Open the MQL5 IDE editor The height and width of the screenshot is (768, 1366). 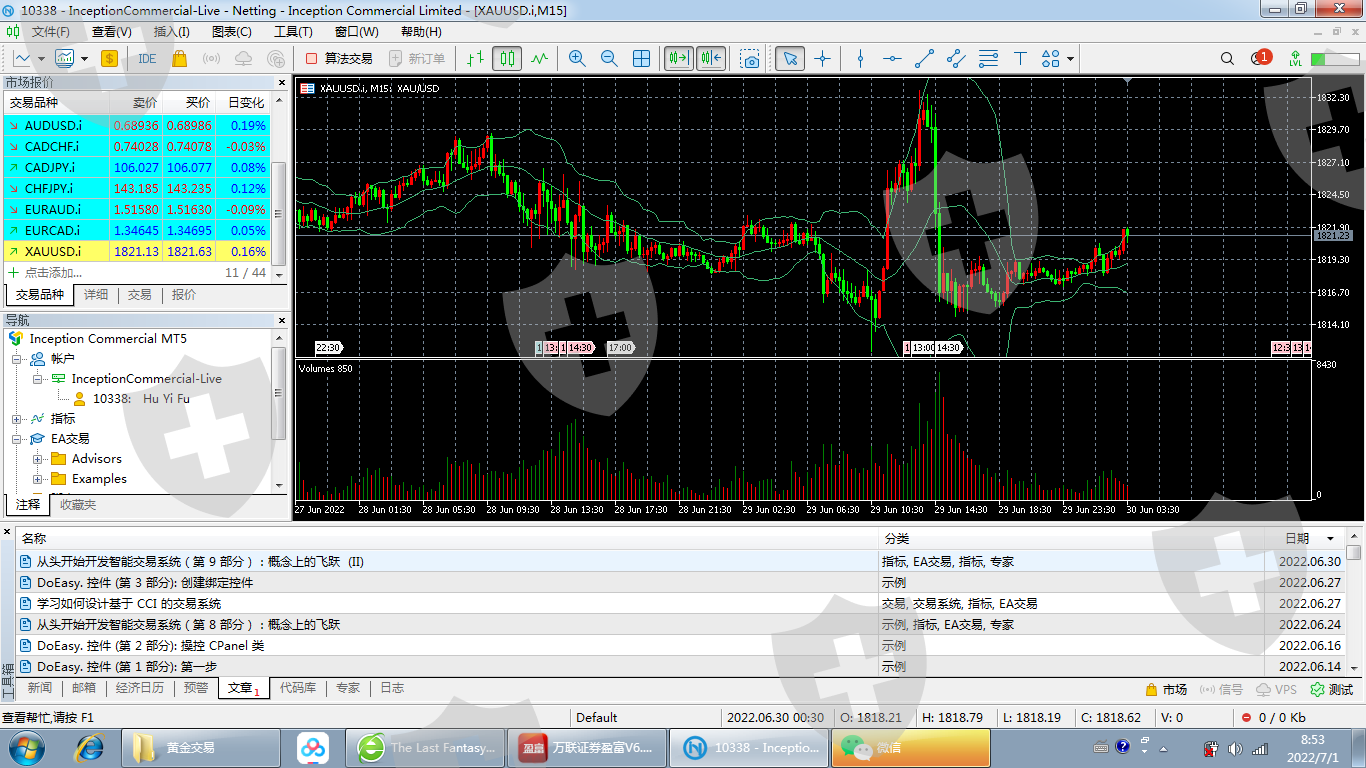[147, 58]
